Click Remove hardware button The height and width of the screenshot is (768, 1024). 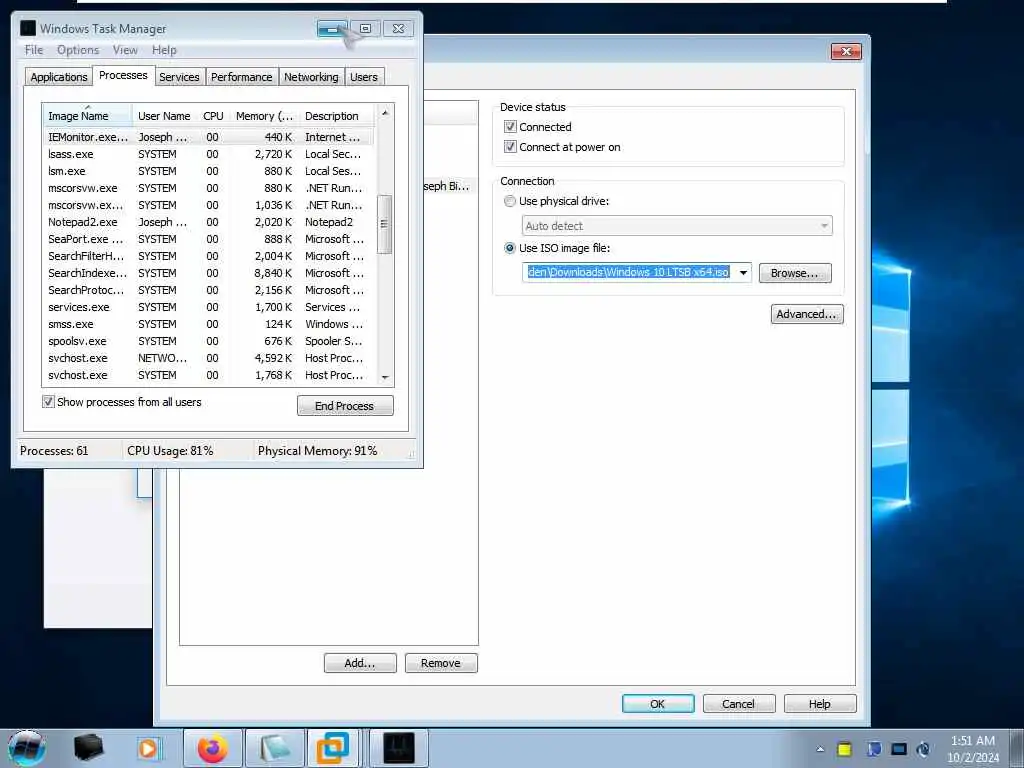(441, 663)
